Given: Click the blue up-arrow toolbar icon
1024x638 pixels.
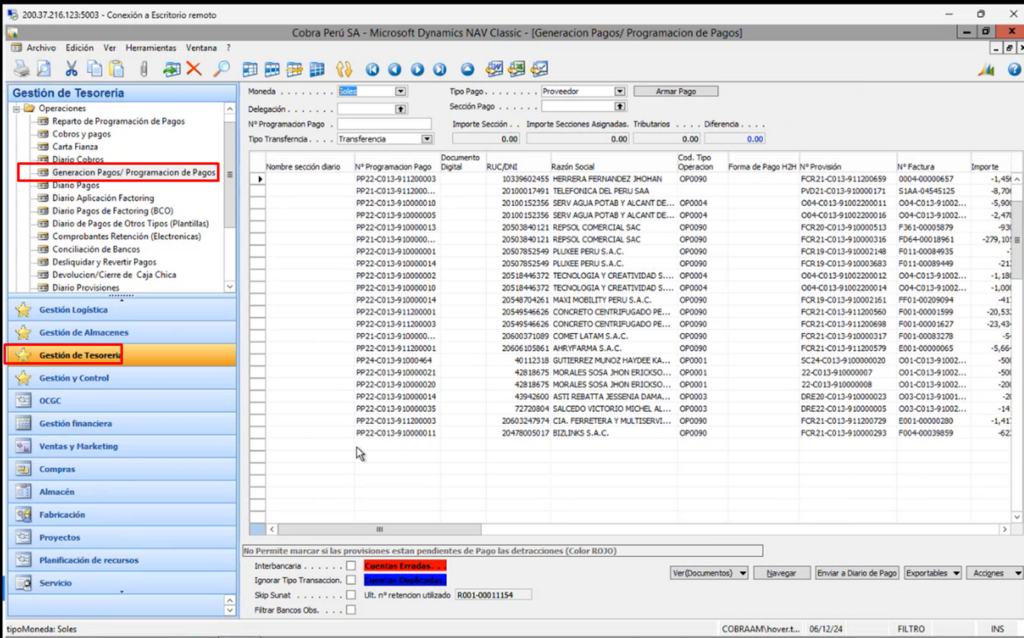Looking at the screenshot, I should tap(468, 69).
